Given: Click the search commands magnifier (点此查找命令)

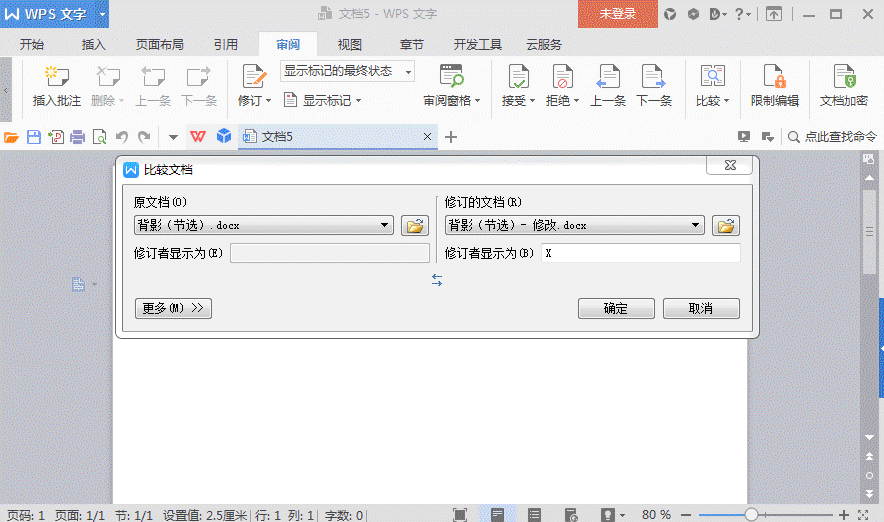Looking at the screenshot, I should pyautogui.click(x=793, y=137).
